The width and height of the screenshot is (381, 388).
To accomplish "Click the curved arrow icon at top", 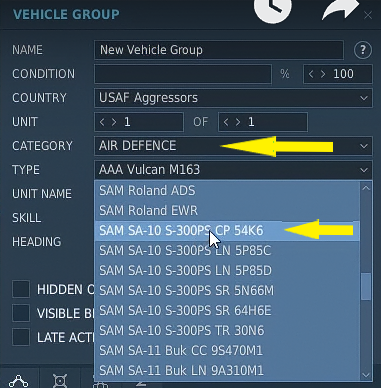I will coord(341,9).
